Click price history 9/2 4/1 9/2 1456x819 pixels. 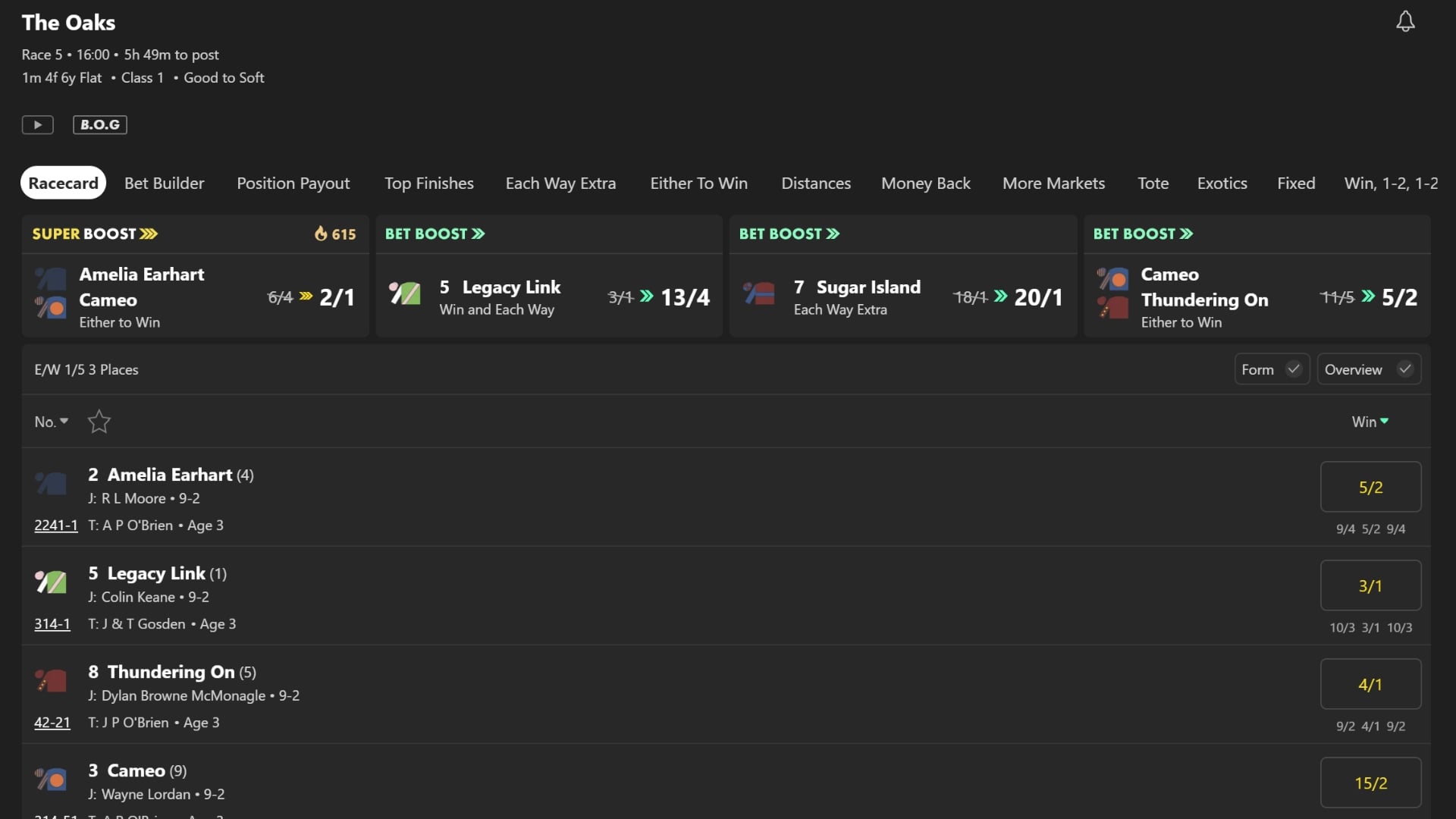click(1371, 726)
